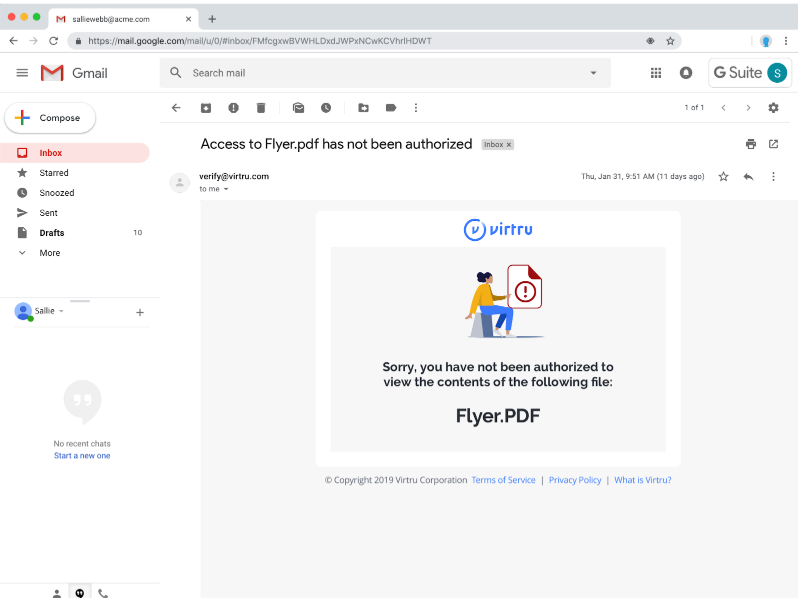The image size is (798, 598).
Task: Open the Labels tag icon
Action: 391,108
